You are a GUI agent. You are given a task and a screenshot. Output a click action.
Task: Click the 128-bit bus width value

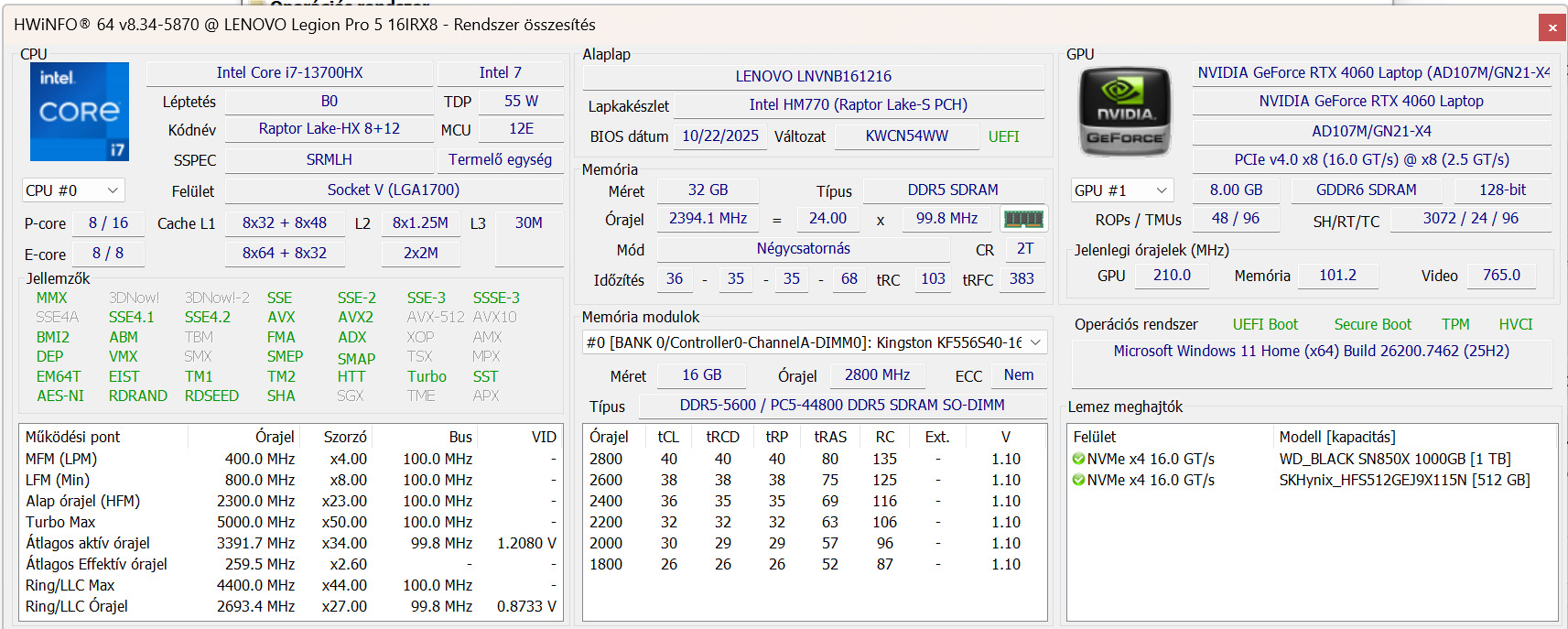coord(1503,190)
